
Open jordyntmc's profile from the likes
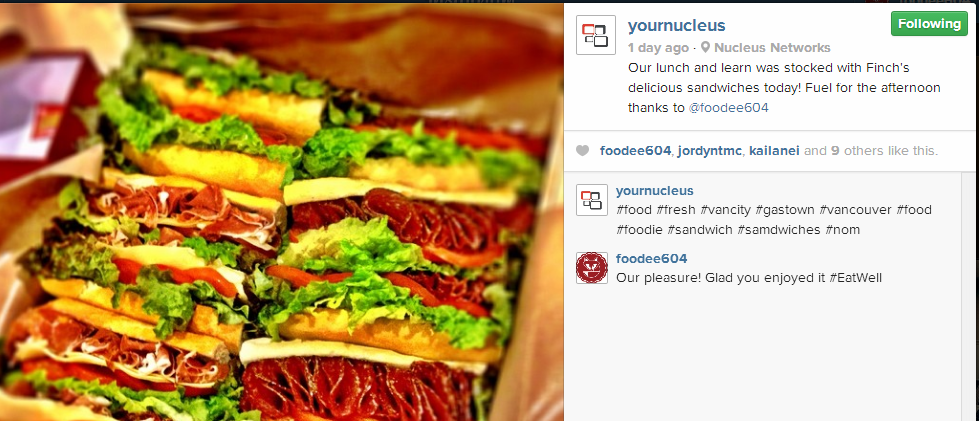point(711,151)
